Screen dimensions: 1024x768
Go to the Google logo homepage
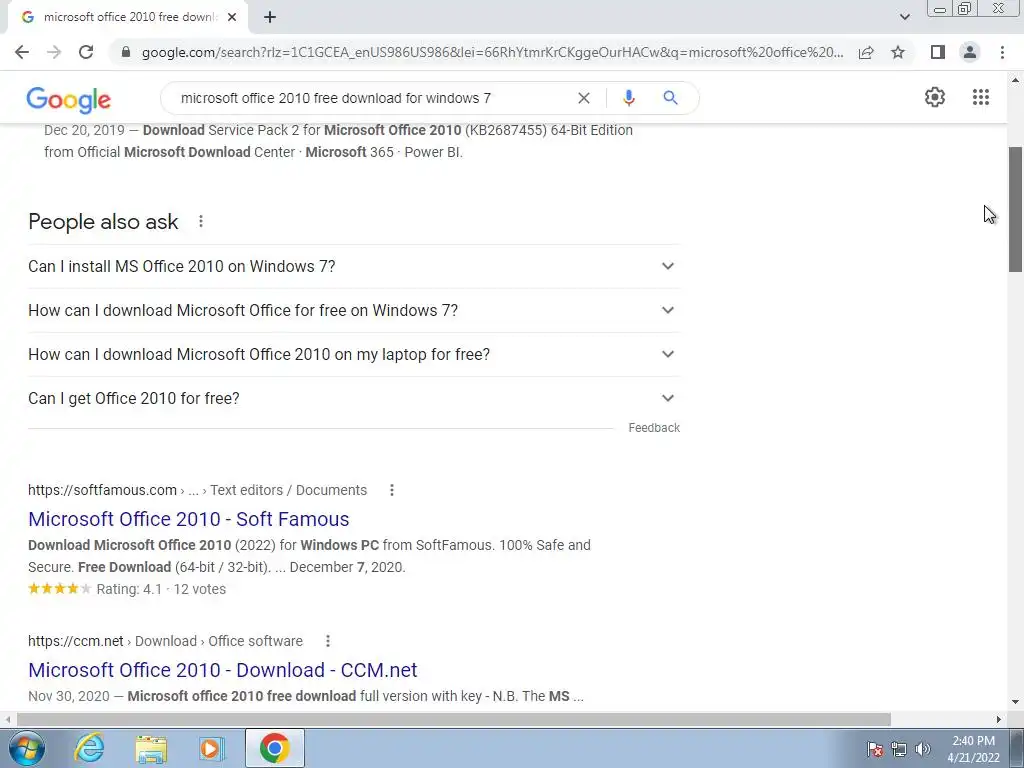click(x=69, y=99)
